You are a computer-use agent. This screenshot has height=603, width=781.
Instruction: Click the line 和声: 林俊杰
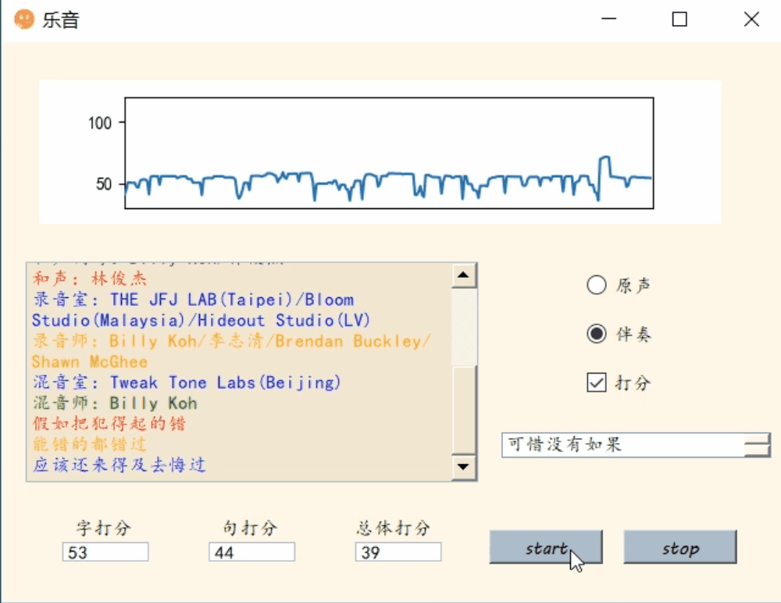point(90,278)
